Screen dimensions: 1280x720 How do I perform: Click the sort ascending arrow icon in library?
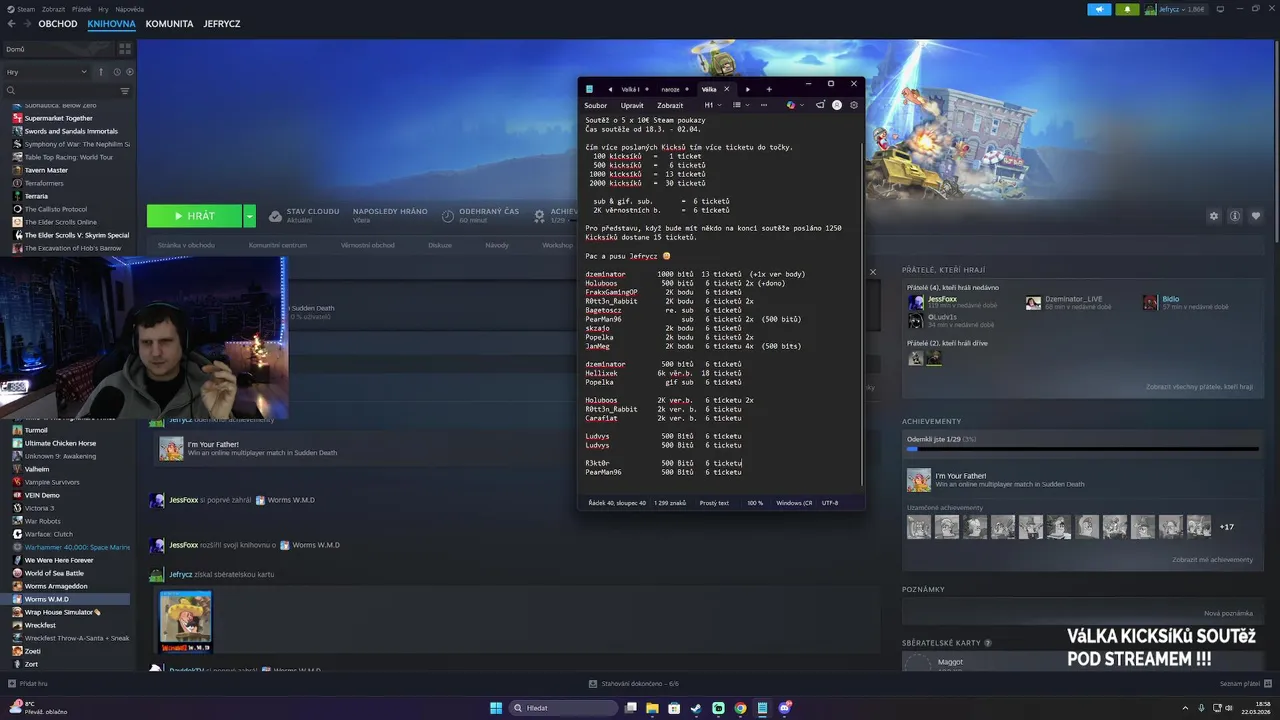(101, 72)
